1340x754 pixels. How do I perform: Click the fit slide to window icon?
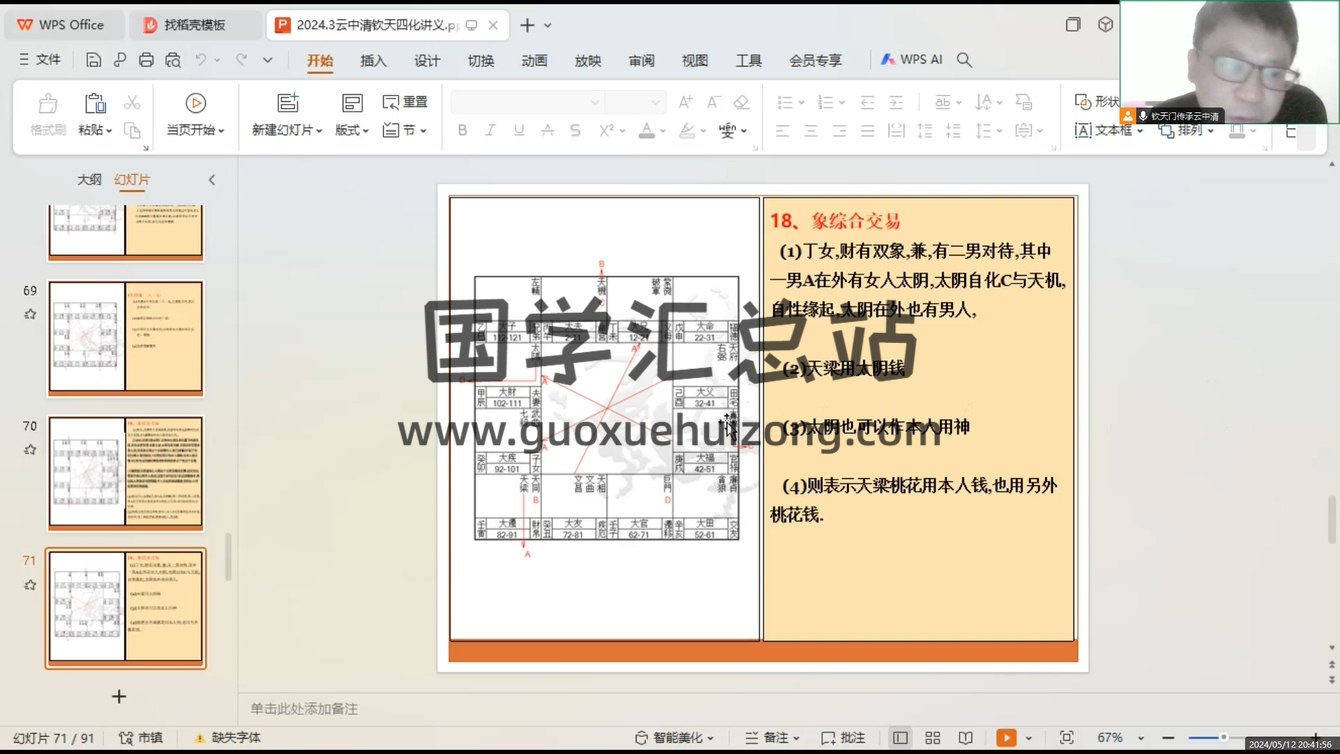(x=1066, y=738)
